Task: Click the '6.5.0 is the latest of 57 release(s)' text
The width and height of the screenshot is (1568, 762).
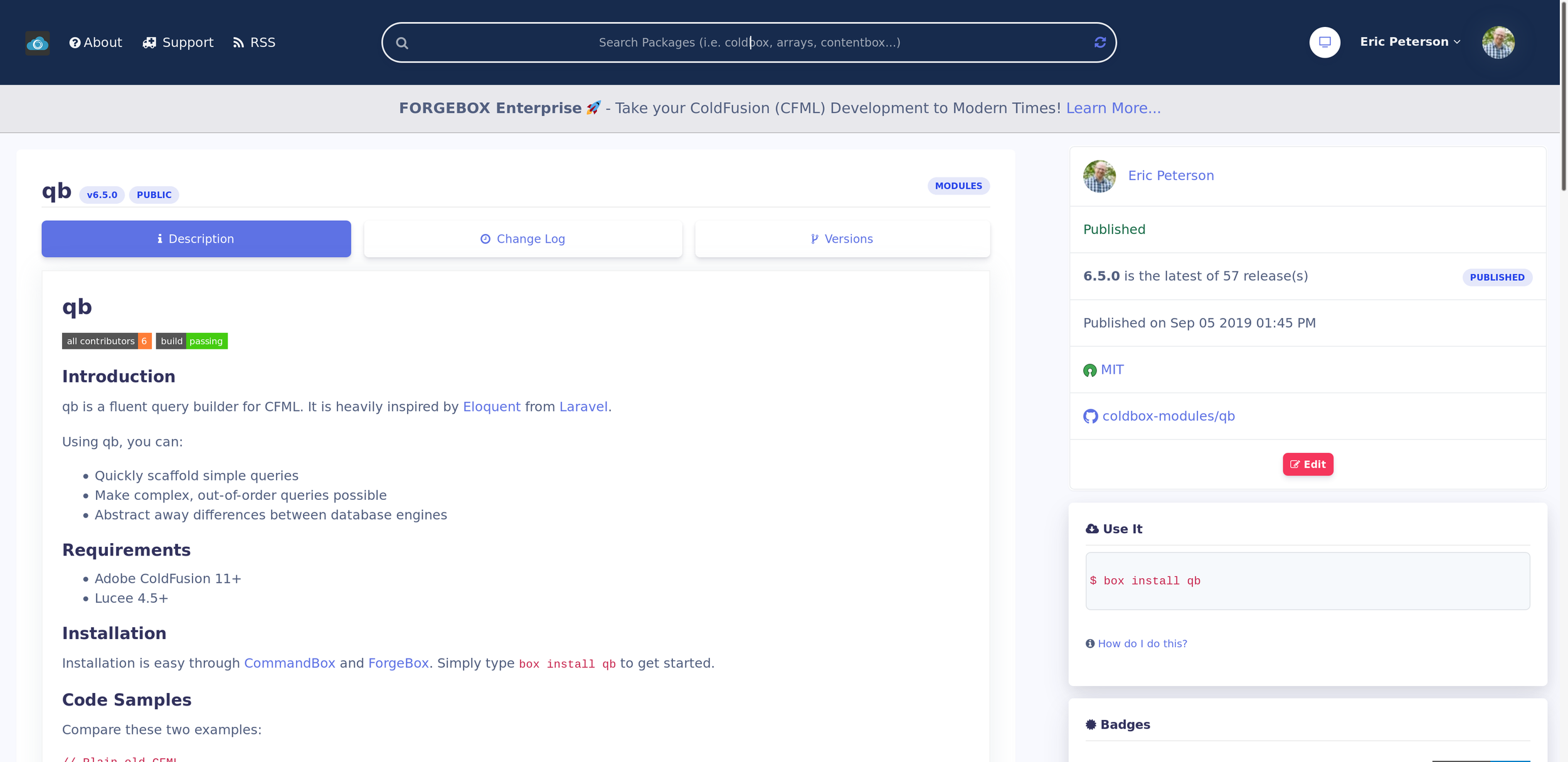Action: 1195,277
